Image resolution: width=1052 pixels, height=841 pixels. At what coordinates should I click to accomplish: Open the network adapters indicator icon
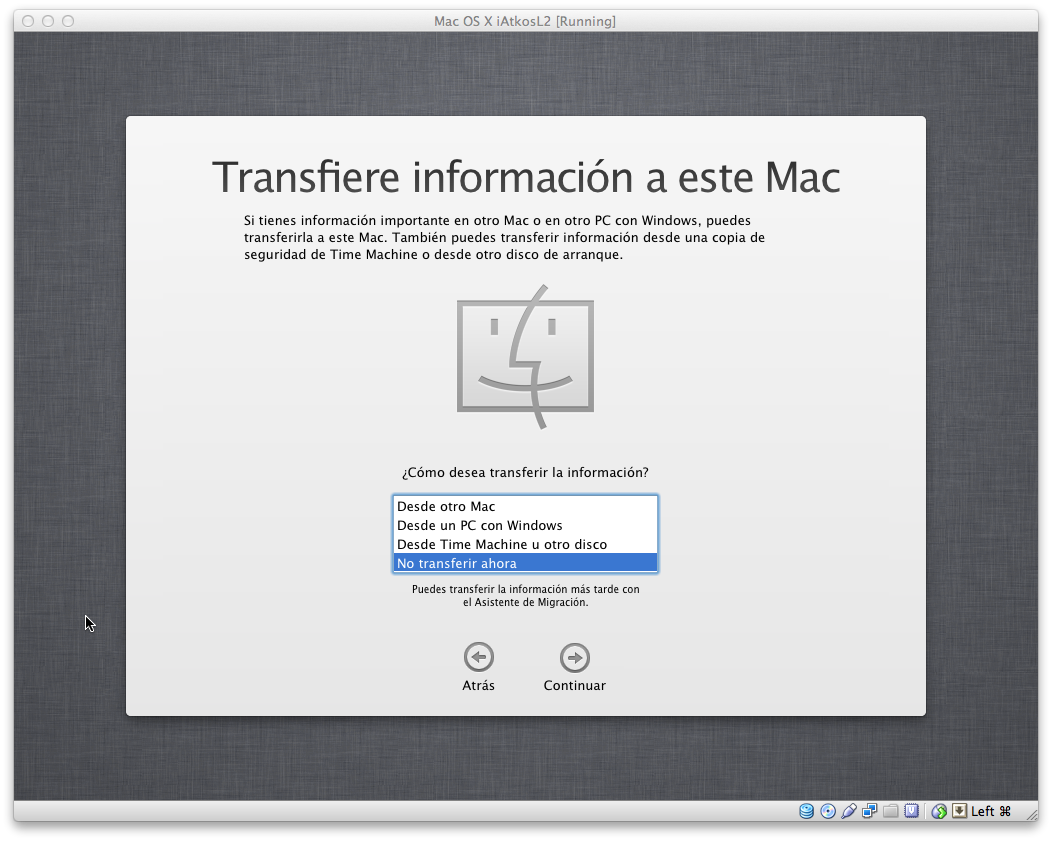click(870, 811)
